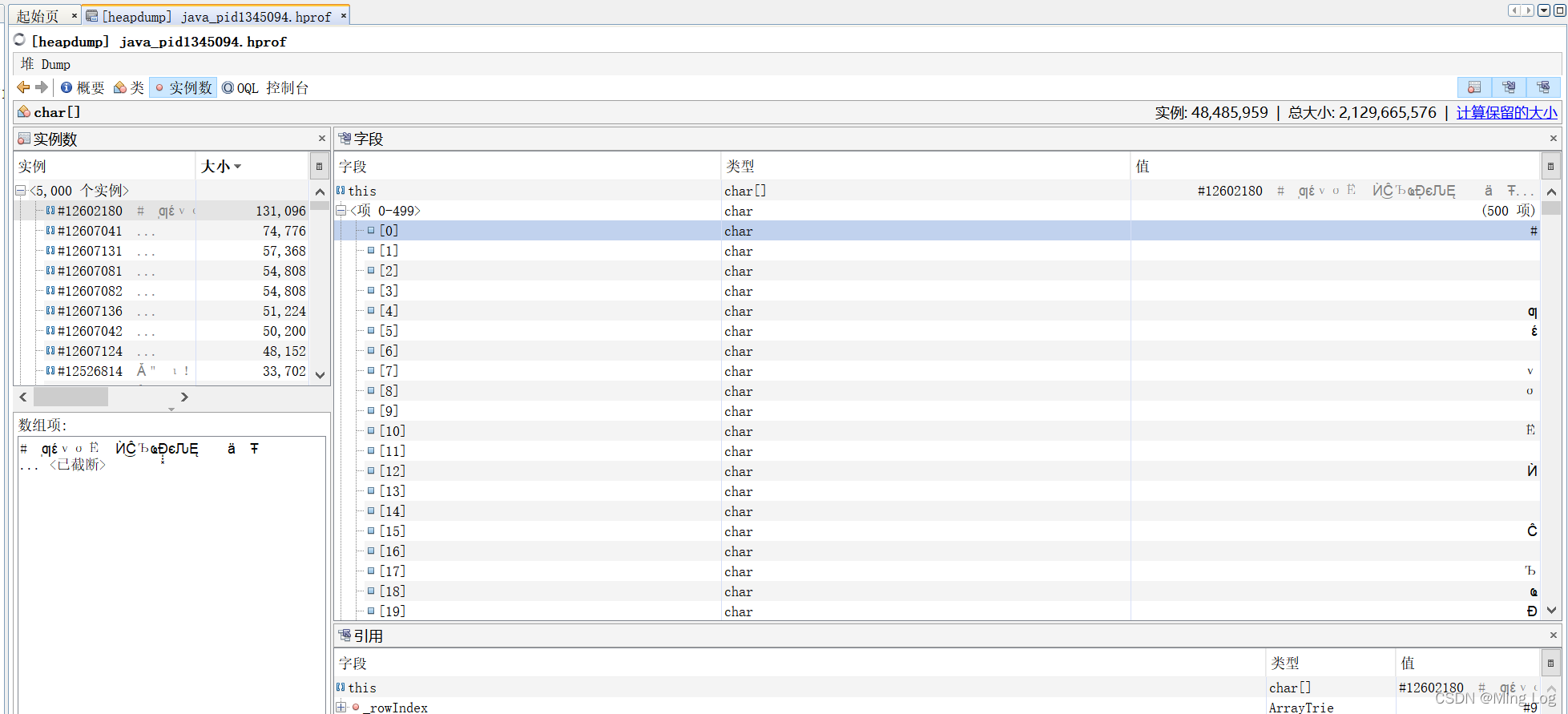Screen dimensions: 1568x714
Task: Click 计算保留的大小 link
Action: coord(1506,112)
